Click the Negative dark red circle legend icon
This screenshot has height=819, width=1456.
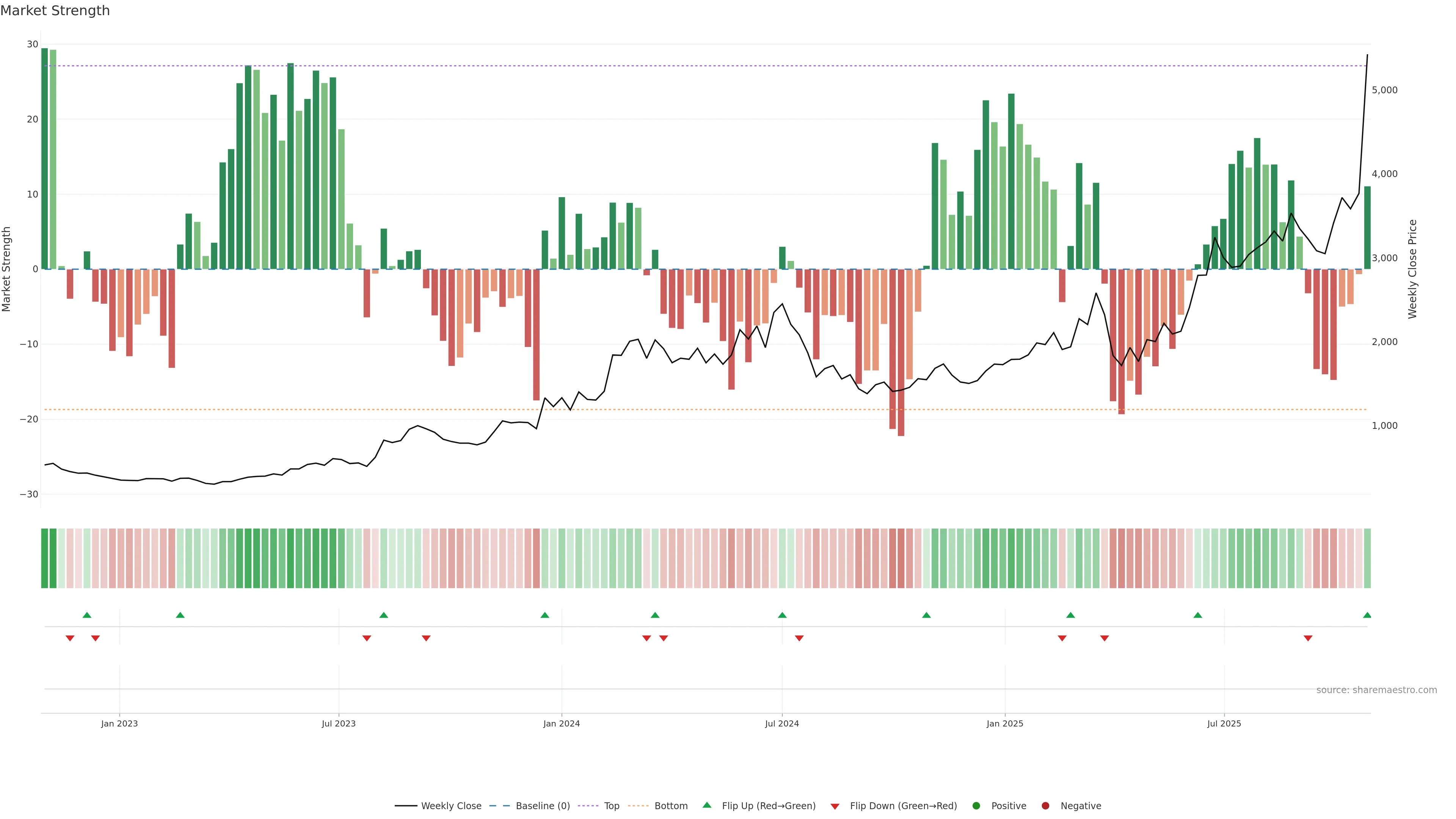1045,806
